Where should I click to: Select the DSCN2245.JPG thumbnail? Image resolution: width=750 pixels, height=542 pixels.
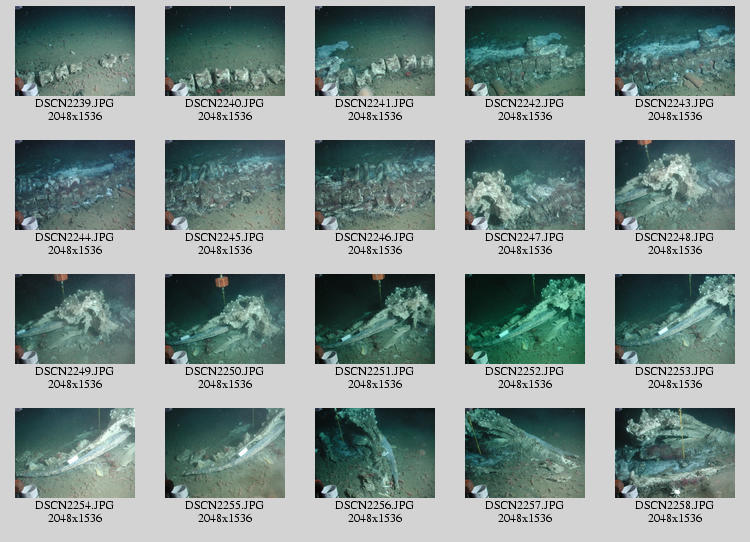coord(225,185)
